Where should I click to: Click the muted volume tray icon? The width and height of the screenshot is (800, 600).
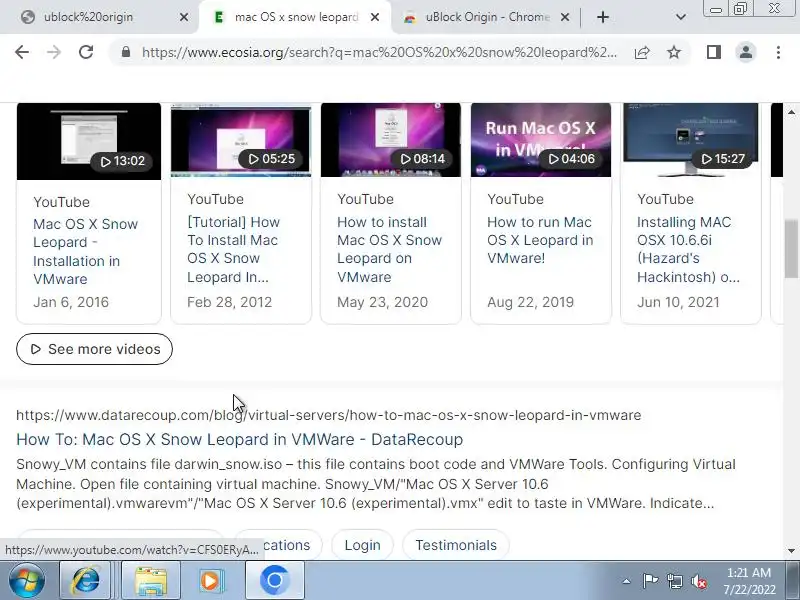(699, 581)
